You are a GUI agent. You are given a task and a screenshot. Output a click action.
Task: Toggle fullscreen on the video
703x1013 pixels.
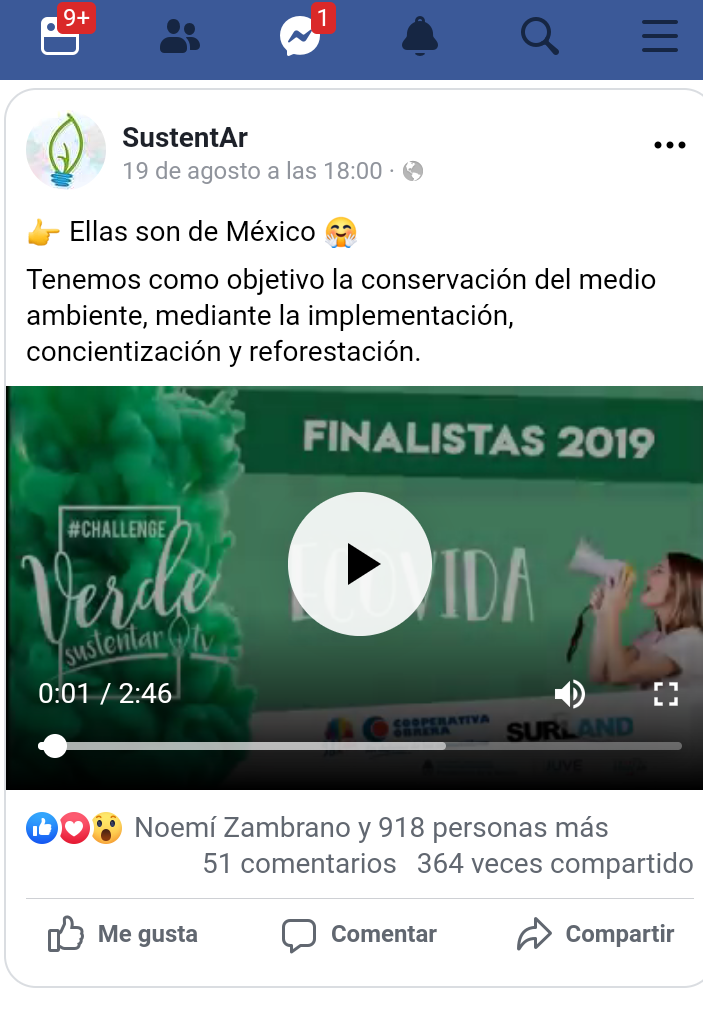(x=666, y=694)
